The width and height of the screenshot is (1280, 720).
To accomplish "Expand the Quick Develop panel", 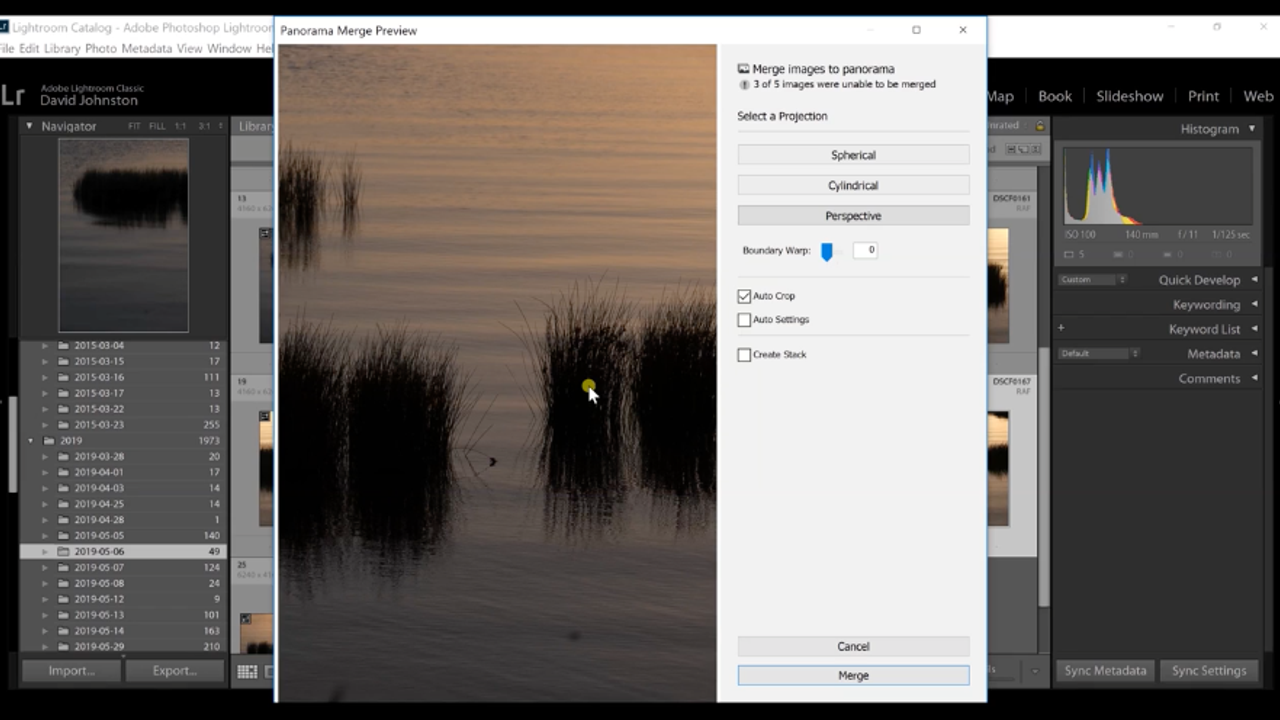I will click(1254, 280).
